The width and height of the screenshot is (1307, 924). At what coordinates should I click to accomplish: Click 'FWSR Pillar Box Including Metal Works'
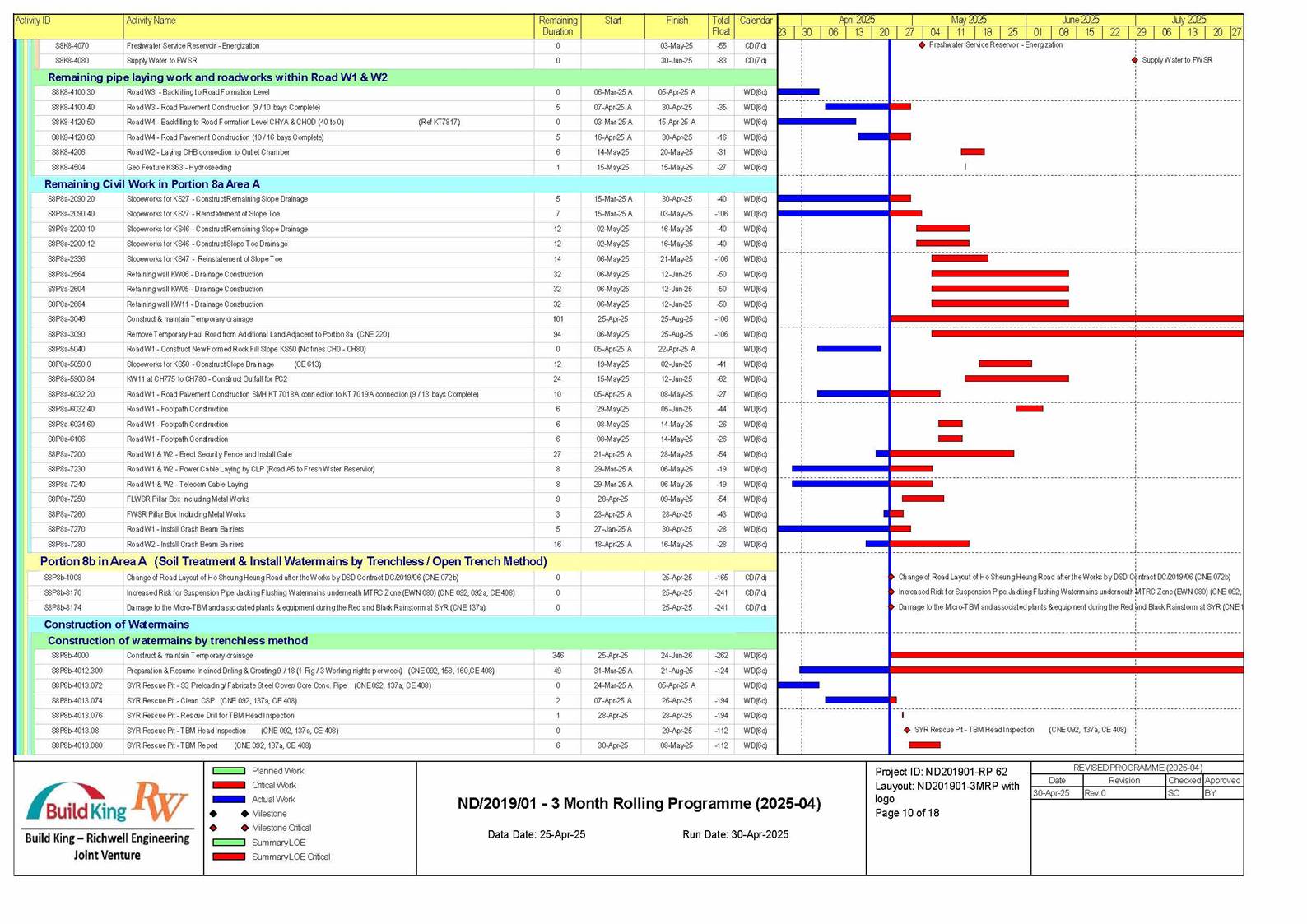tap(186, 514)
